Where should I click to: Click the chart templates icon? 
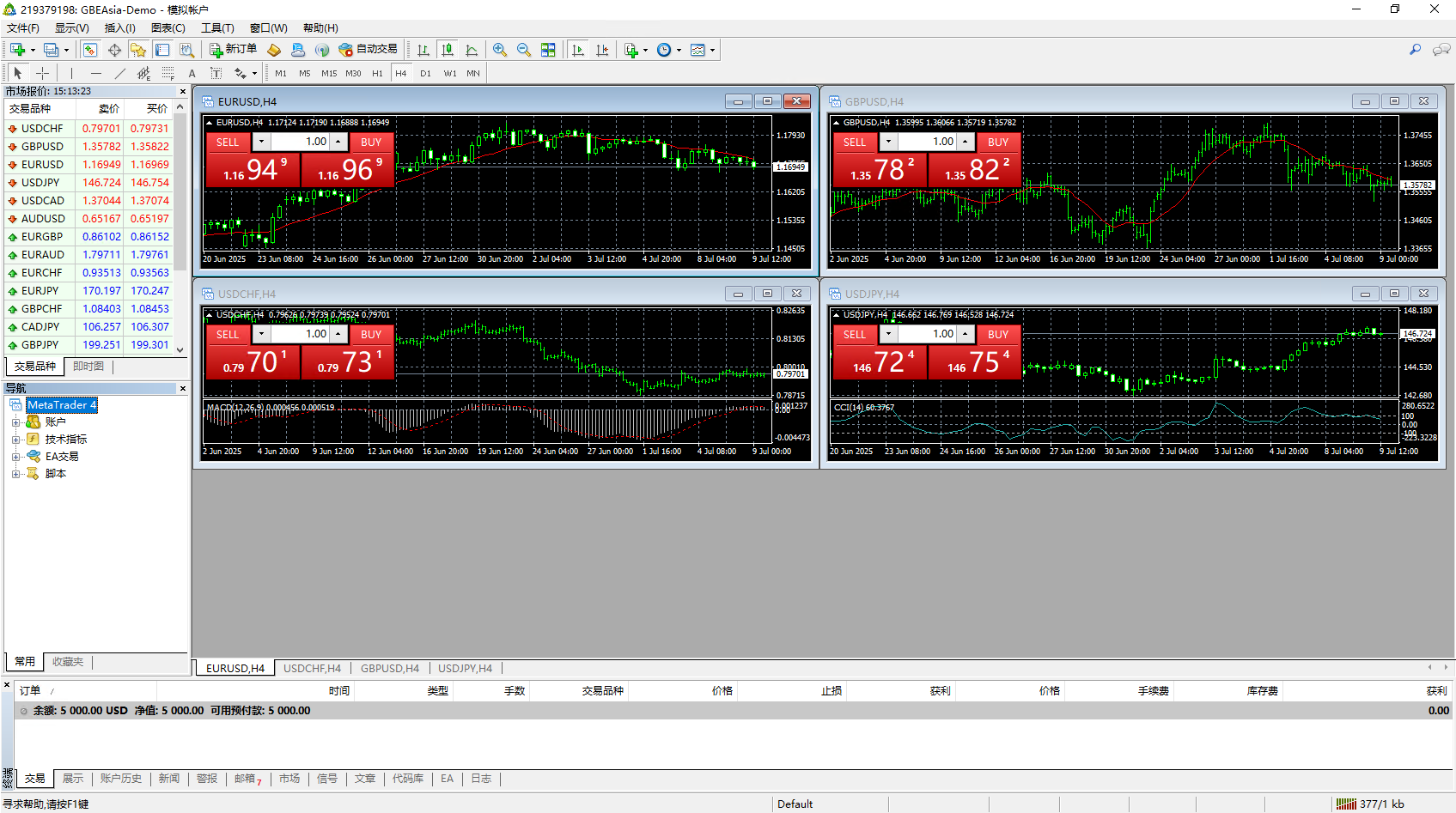698,50
